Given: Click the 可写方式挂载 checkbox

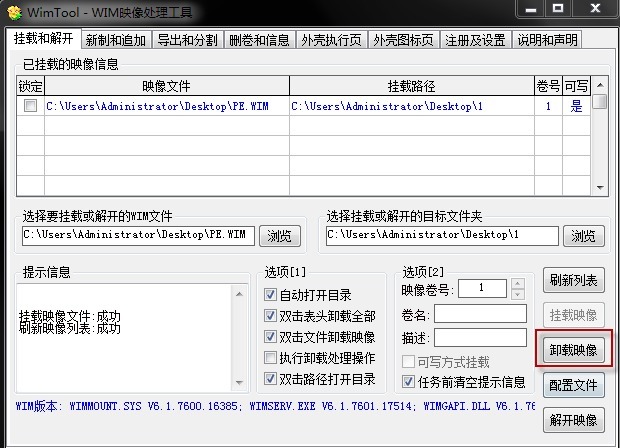Looking at the screenshot, I should (x=408, y=361).
